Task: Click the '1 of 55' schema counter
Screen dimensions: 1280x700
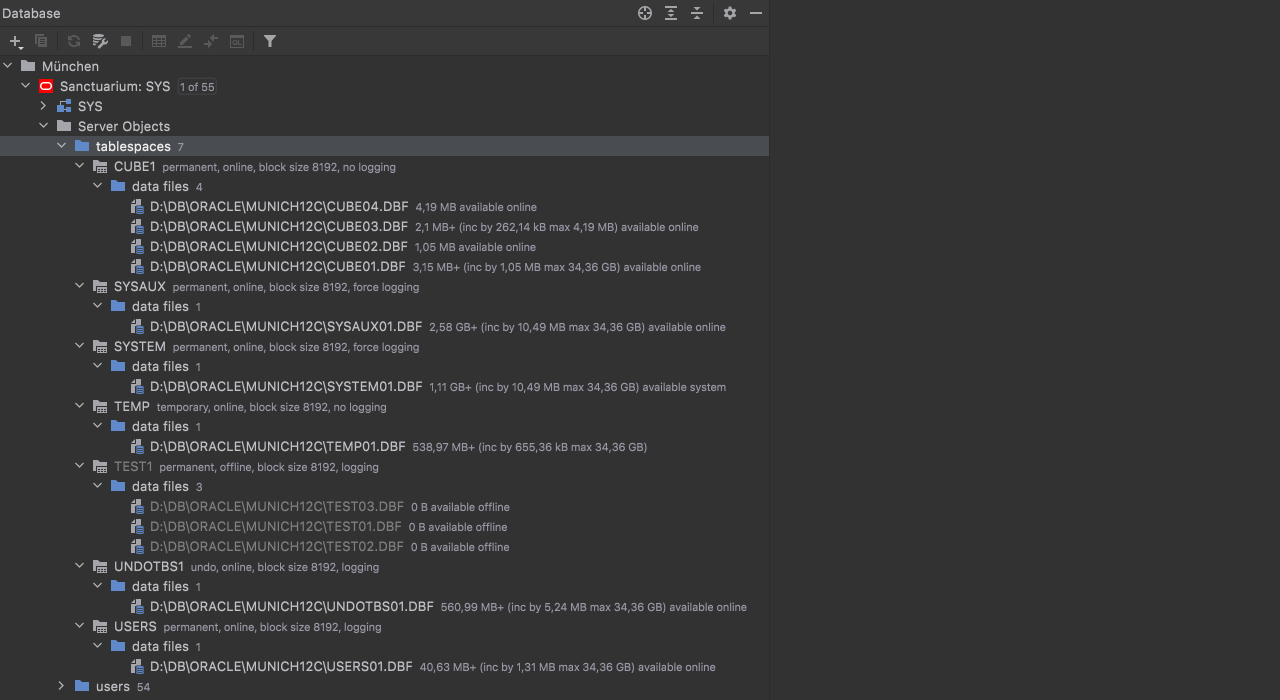Action: (197, 87)
